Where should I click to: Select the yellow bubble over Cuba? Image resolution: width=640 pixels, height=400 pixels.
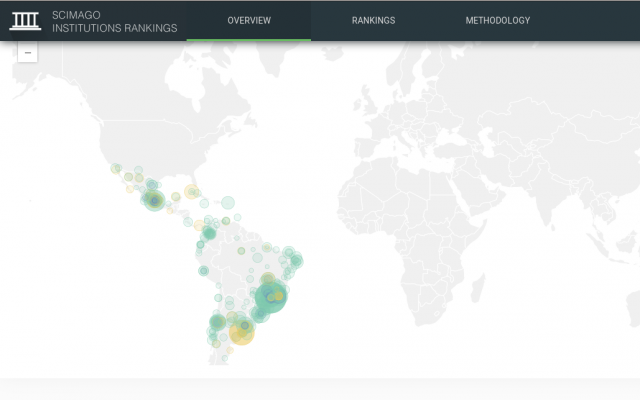coord(191,191)
